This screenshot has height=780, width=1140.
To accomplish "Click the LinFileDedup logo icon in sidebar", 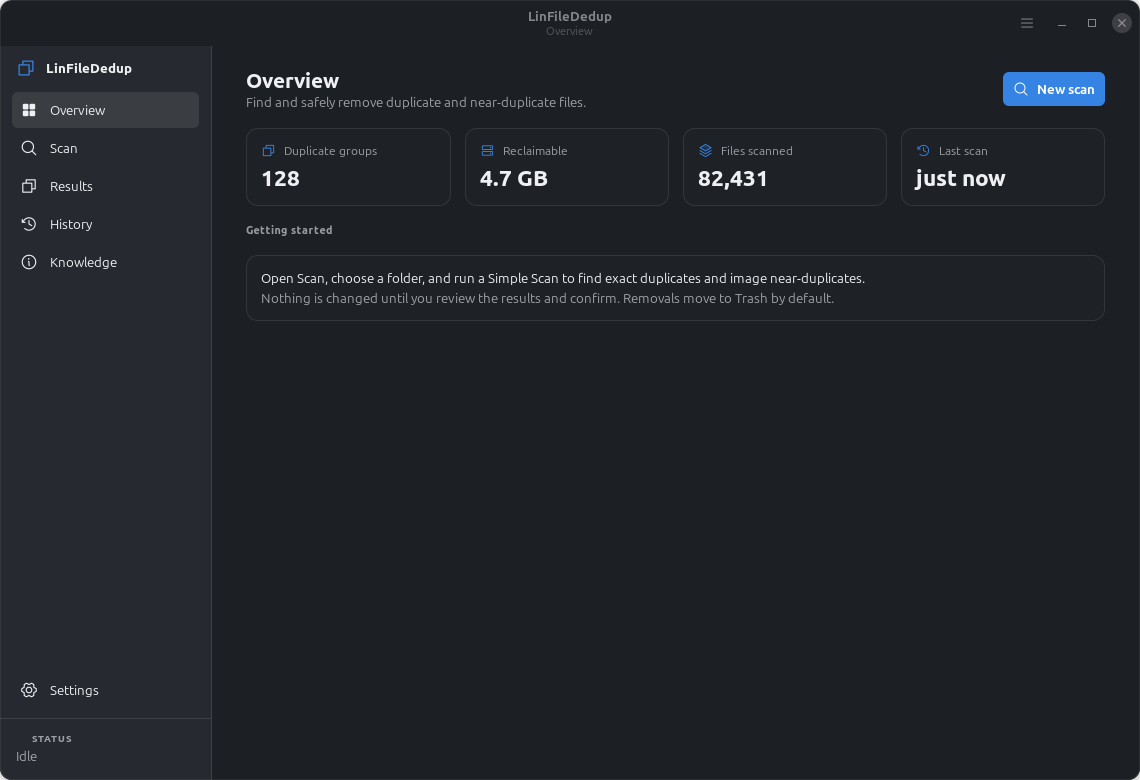I will tap(26, 68).
